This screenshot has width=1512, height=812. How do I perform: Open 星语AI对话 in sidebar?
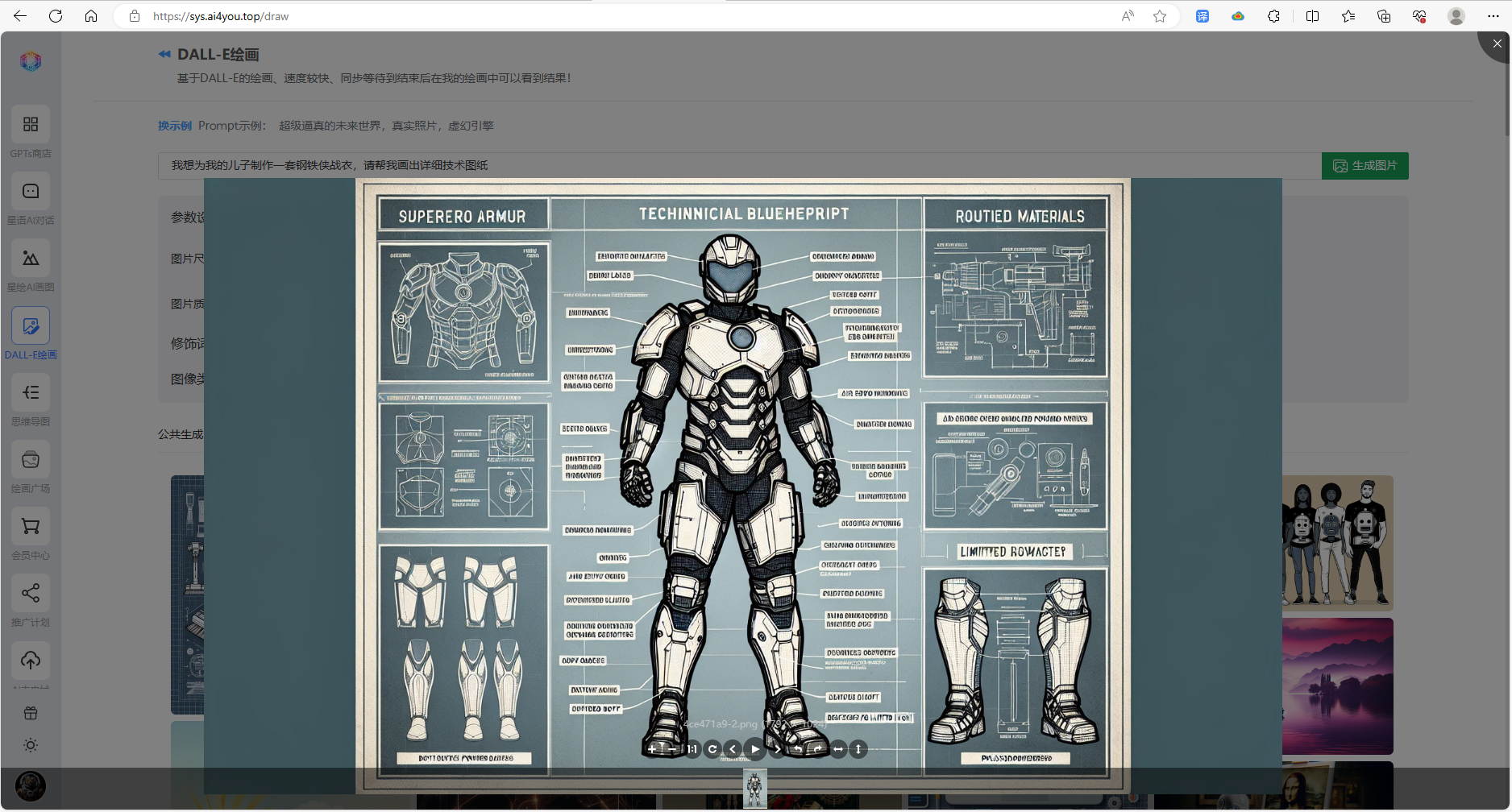(x=31, y=200)
